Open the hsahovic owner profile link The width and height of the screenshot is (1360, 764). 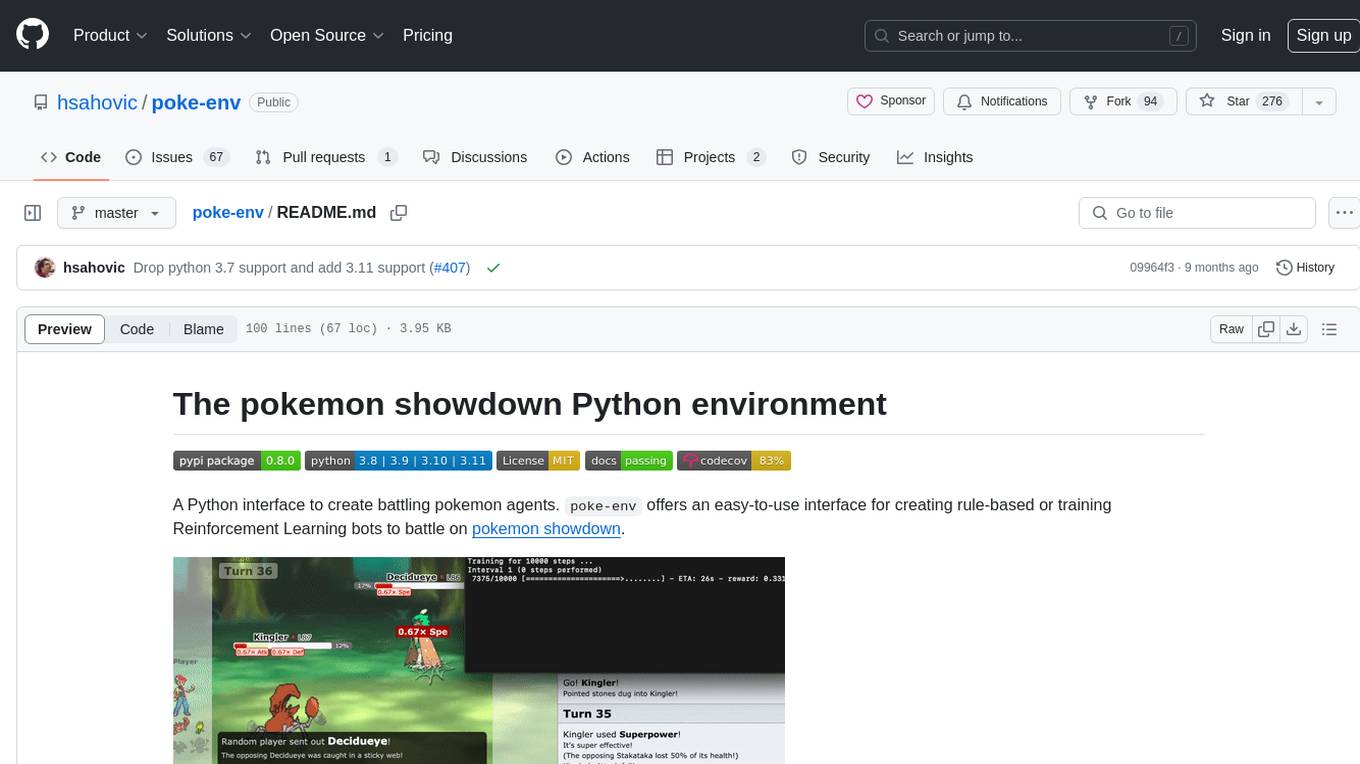(x=97, y=102)
